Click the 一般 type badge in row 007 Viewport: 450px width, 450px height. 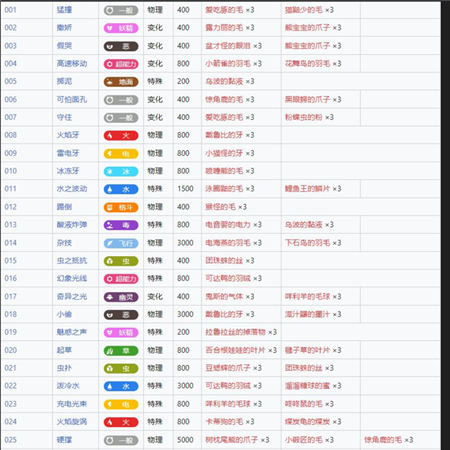coord(121,118)
